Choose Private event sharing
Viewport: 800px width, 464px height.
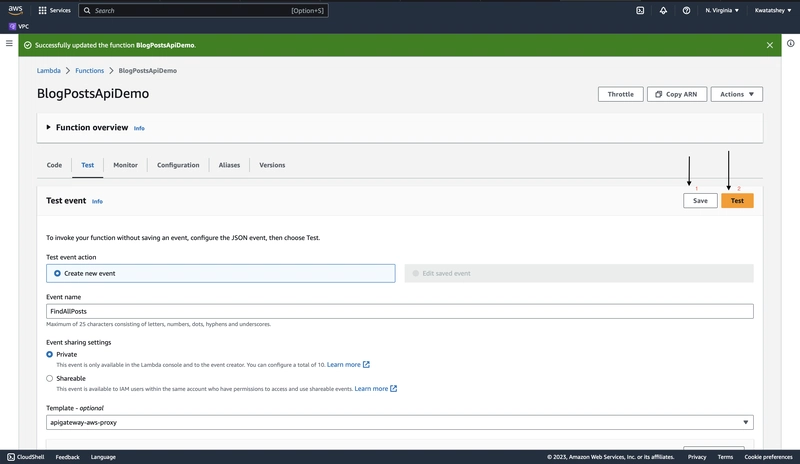pos(49,354)
